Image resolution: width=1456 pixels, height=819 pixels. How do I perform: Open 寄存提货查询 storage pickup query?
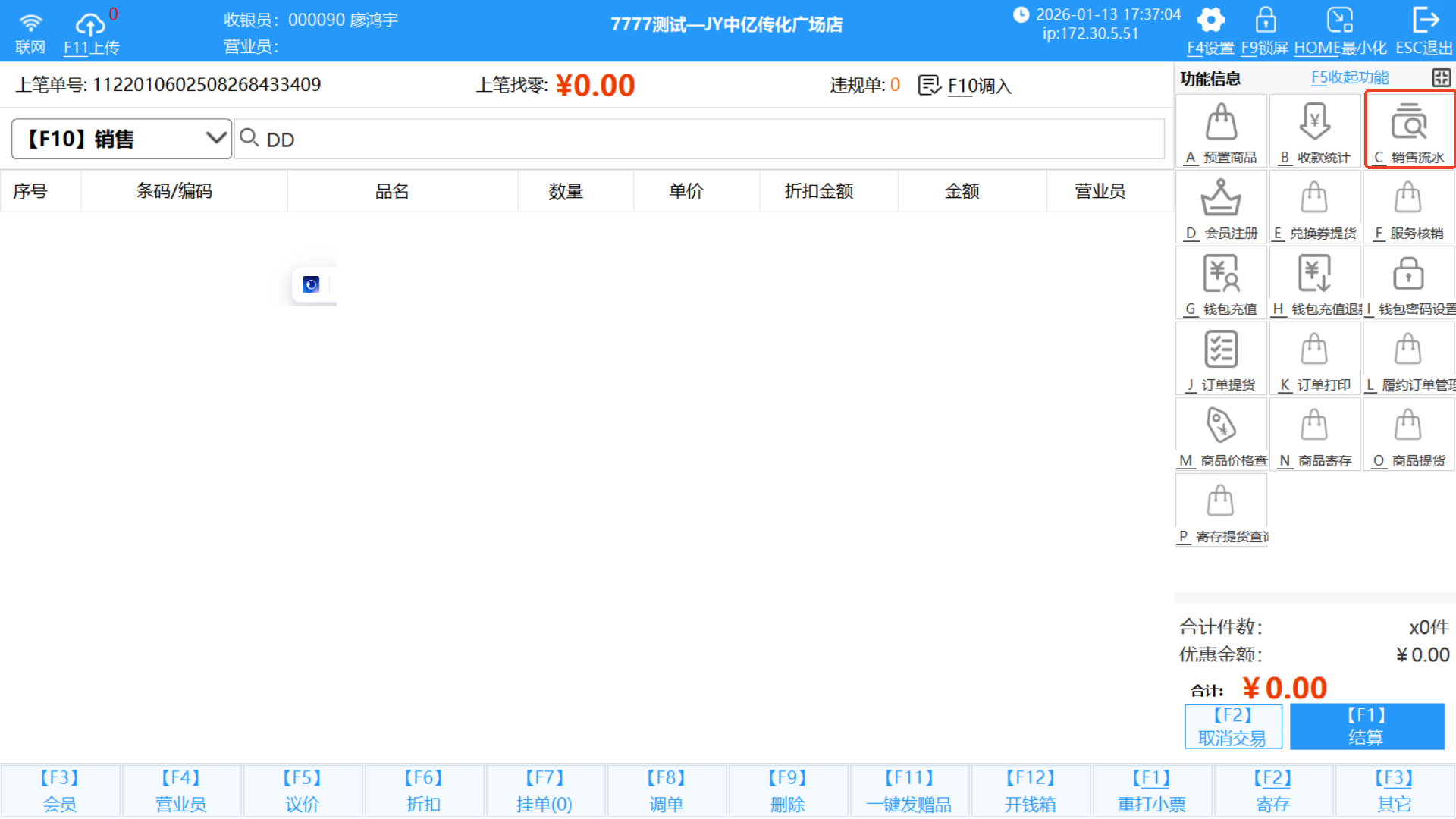(1221, 510)
